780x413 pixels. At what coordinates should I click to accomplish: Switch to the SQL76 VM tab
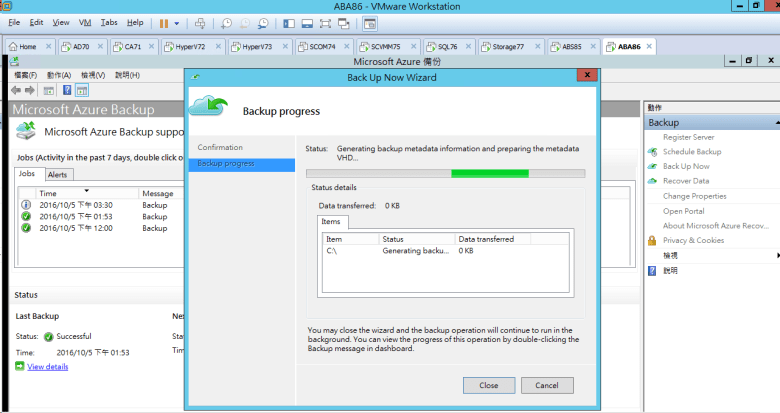(442, 46)
